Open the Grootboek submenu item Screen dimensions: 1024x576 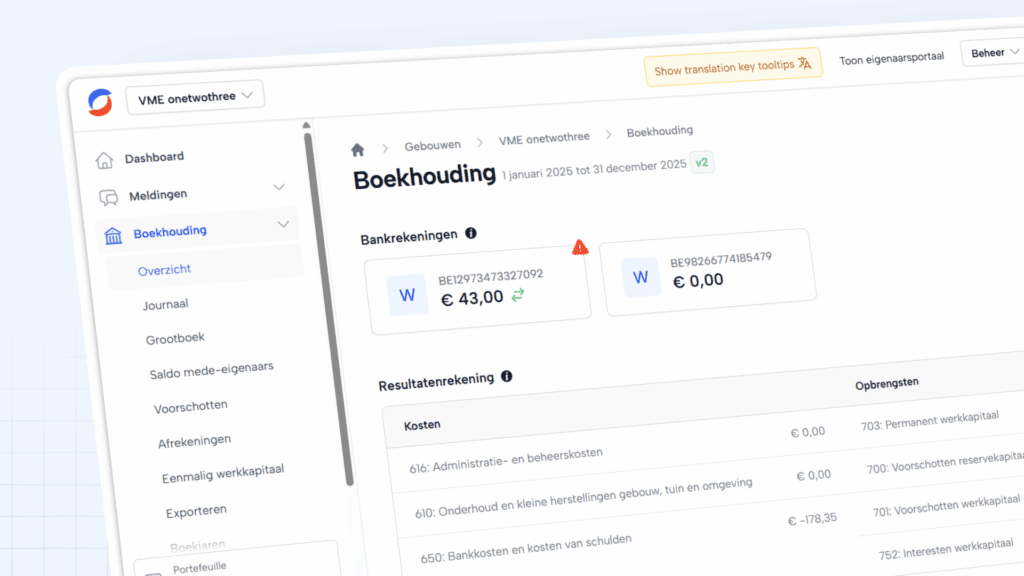(175, 338)
